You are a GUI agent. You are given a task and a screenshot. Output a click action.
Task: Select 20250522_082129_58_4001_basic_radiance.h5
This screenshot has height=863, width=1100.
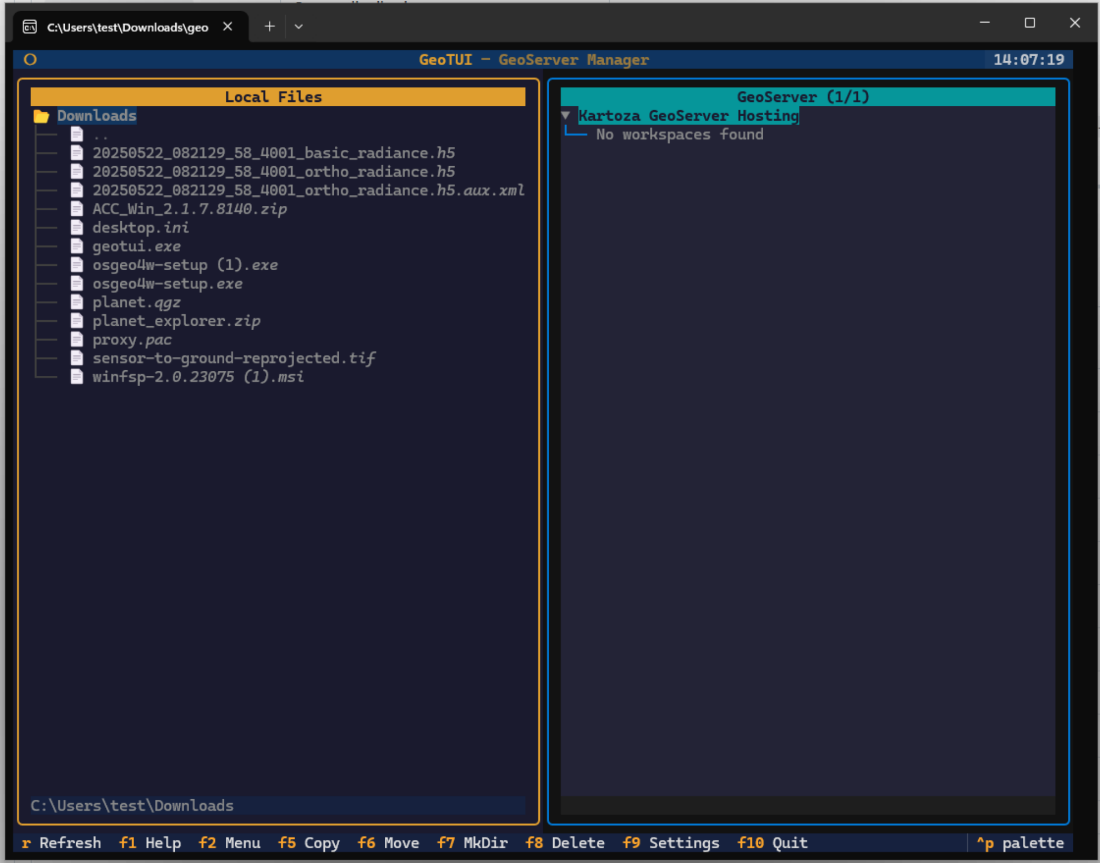[274, 153]
